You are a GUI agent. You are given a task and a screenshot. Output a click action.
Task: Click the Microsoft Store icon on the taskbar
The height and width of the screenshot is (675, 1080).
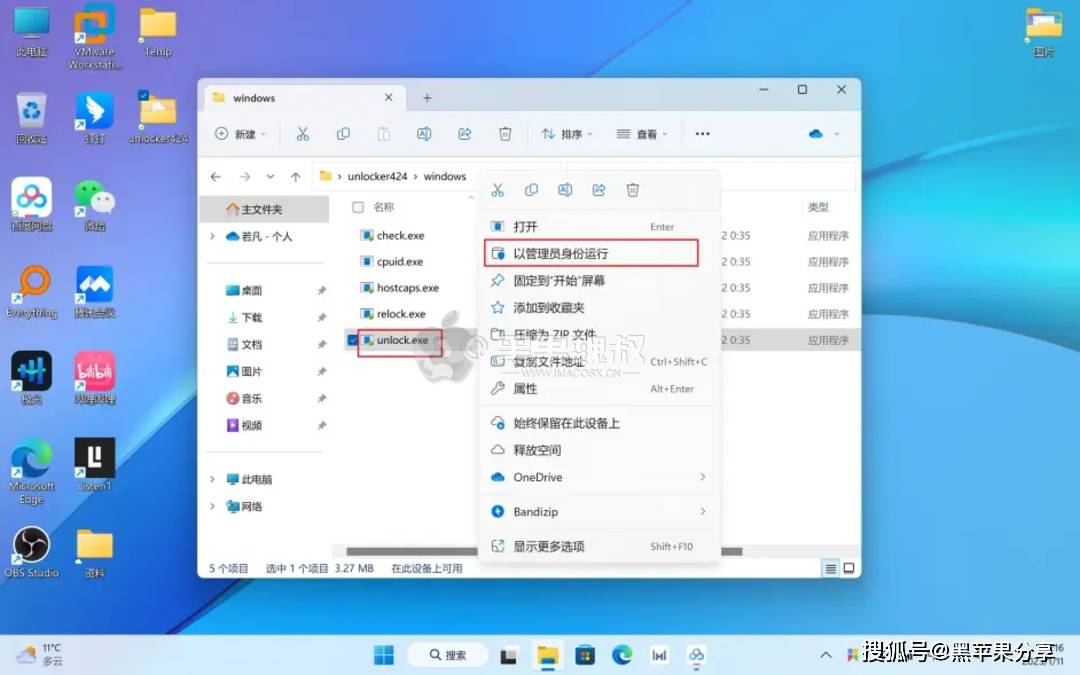585,655
